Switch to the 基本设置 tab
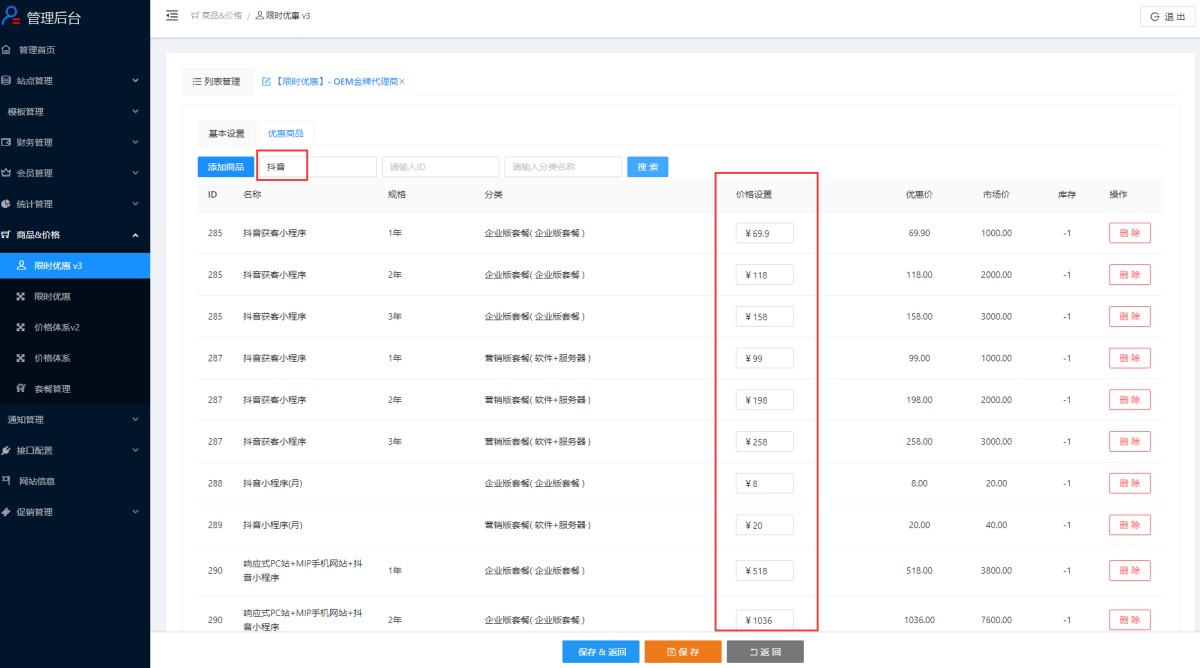Screen dimensions: 1200x668 click(x=226, y=133)
